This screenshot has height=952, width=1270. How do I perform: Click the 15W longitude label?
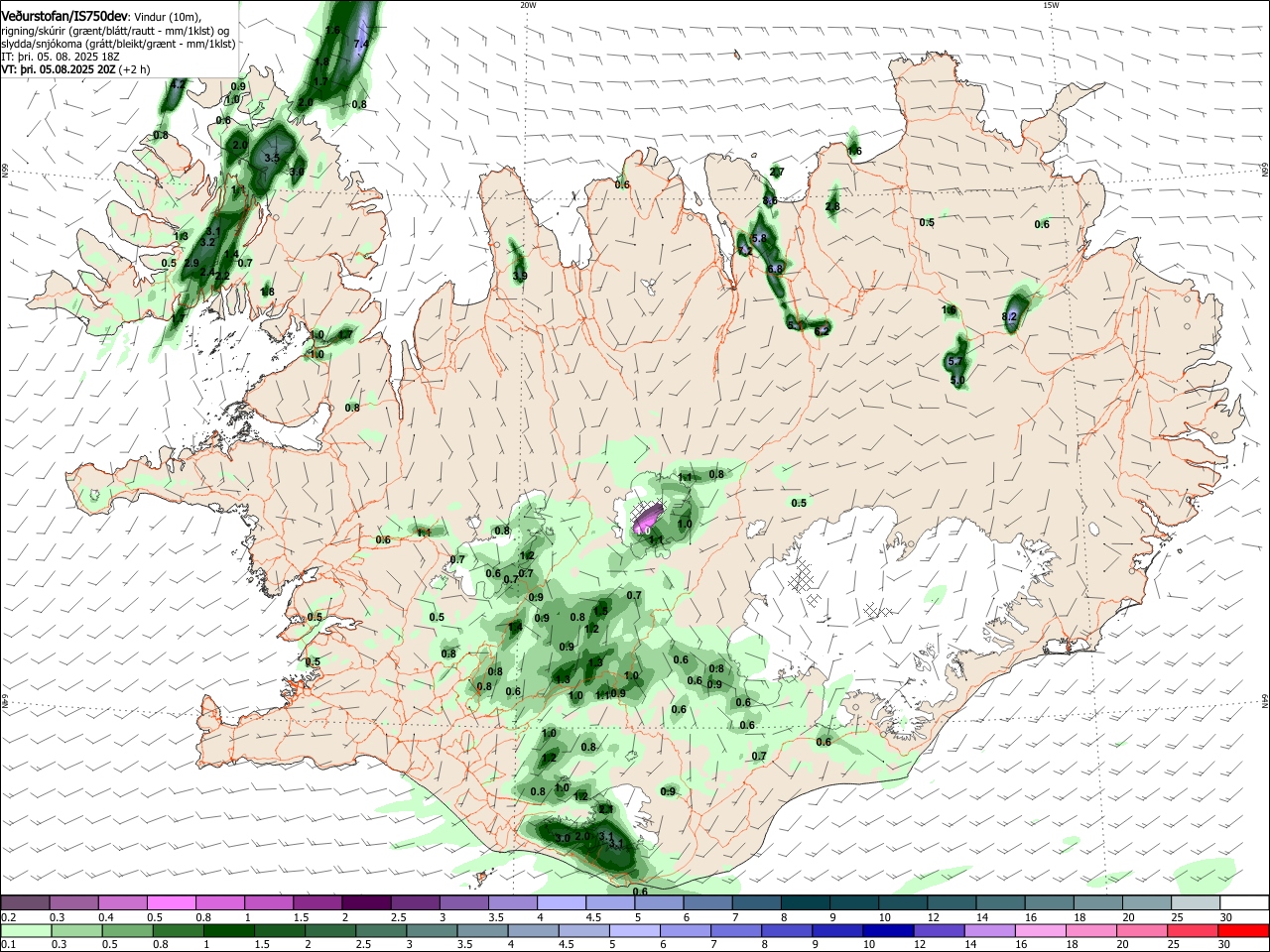click(1051, 5)
